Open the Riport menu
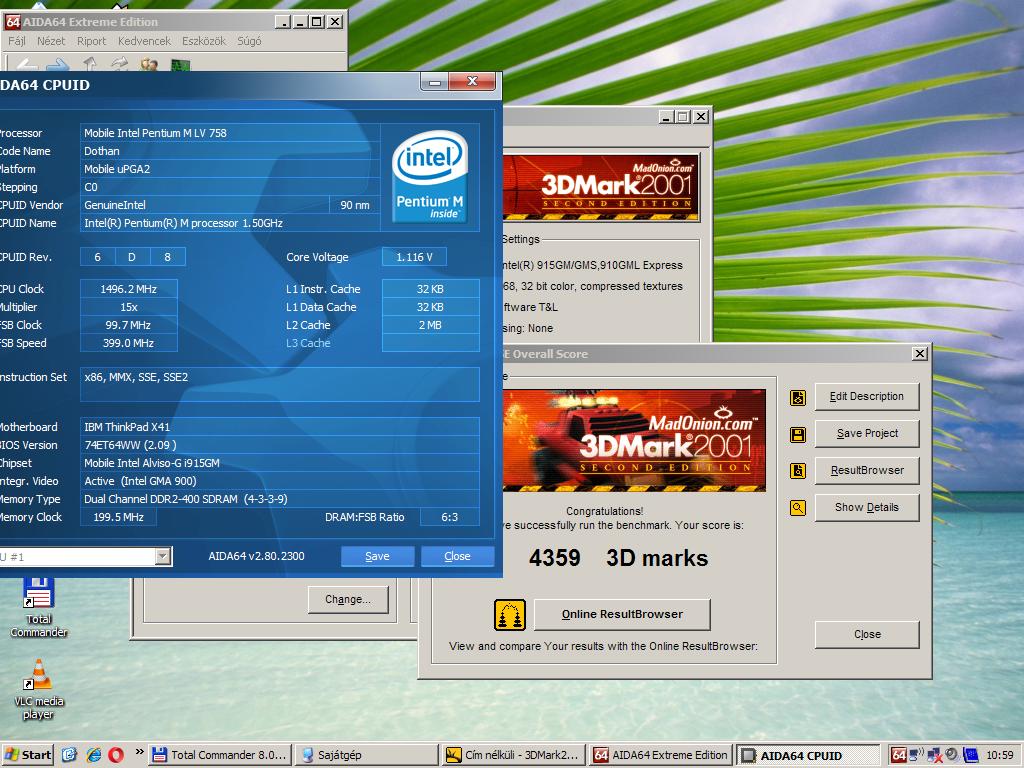Screen dimensions: 1024x768 (91, 41)
